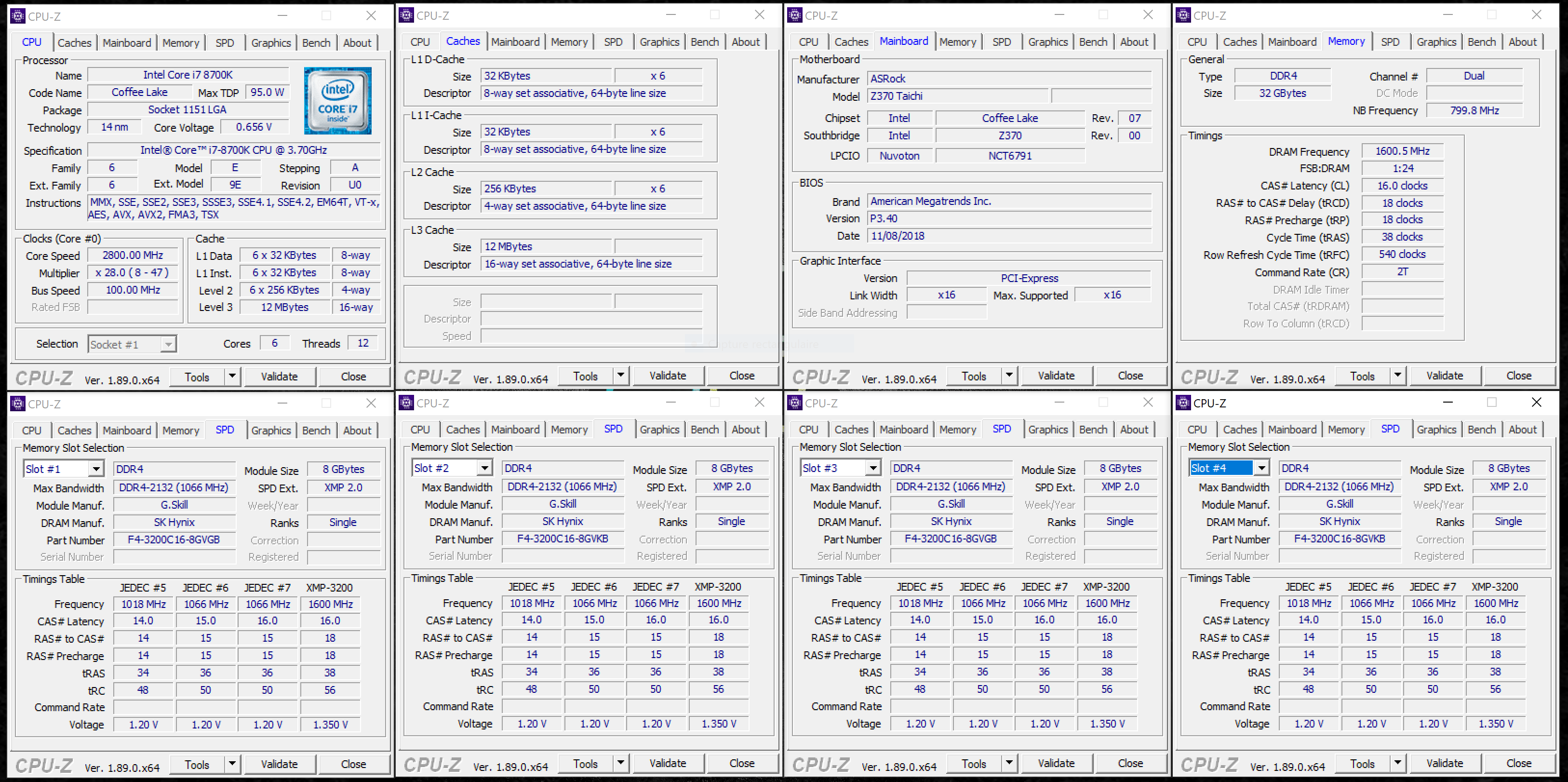
Task: Click the DRAM Frequency value field
Action: tap(1402, 151)
